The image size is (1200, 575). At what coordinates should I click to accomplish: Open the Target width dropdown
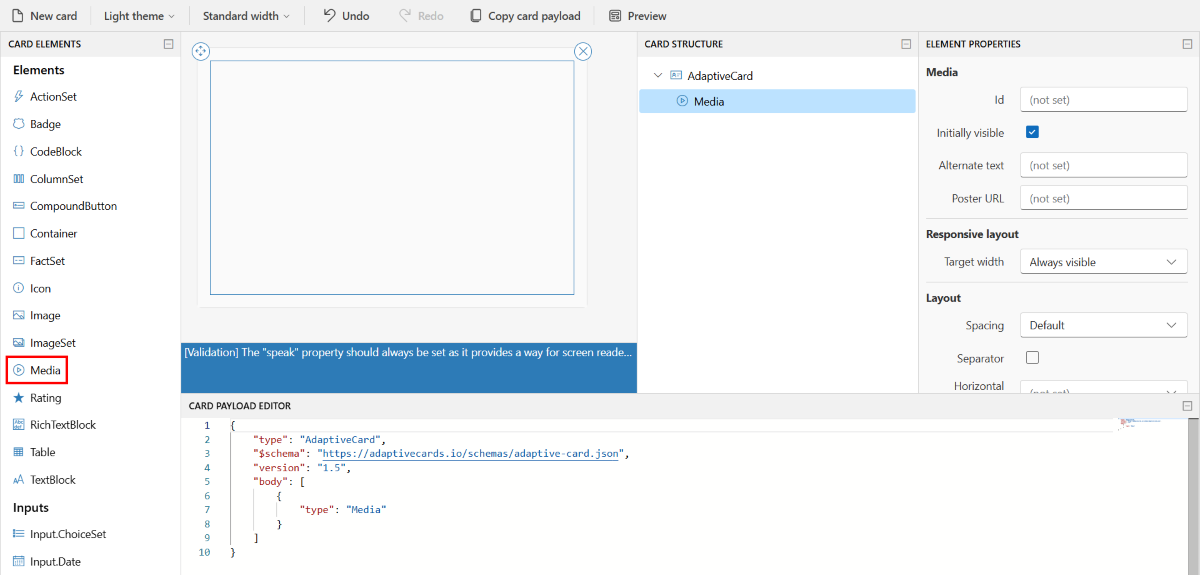1103,262
